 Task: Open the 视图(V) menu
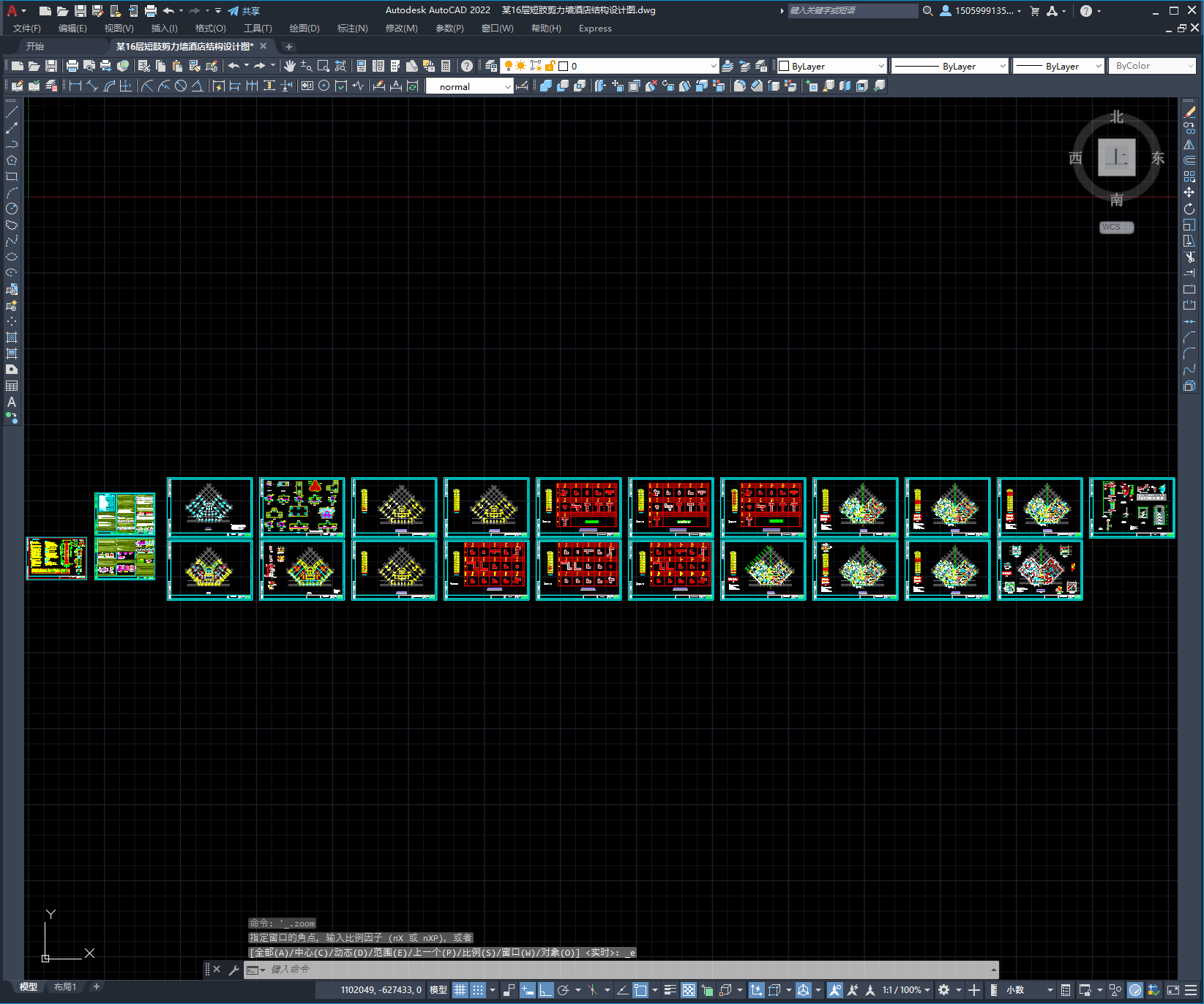[119, 29]
